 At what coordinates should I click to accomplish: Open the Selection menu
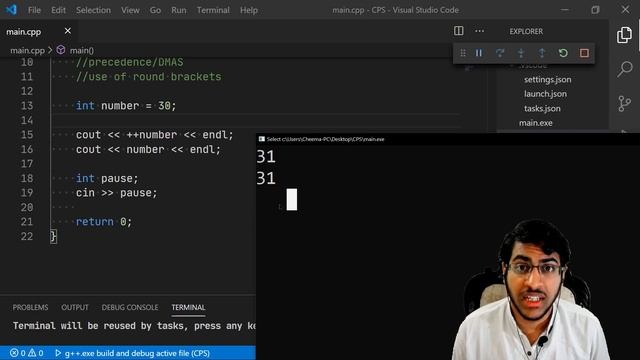(93, 10)
